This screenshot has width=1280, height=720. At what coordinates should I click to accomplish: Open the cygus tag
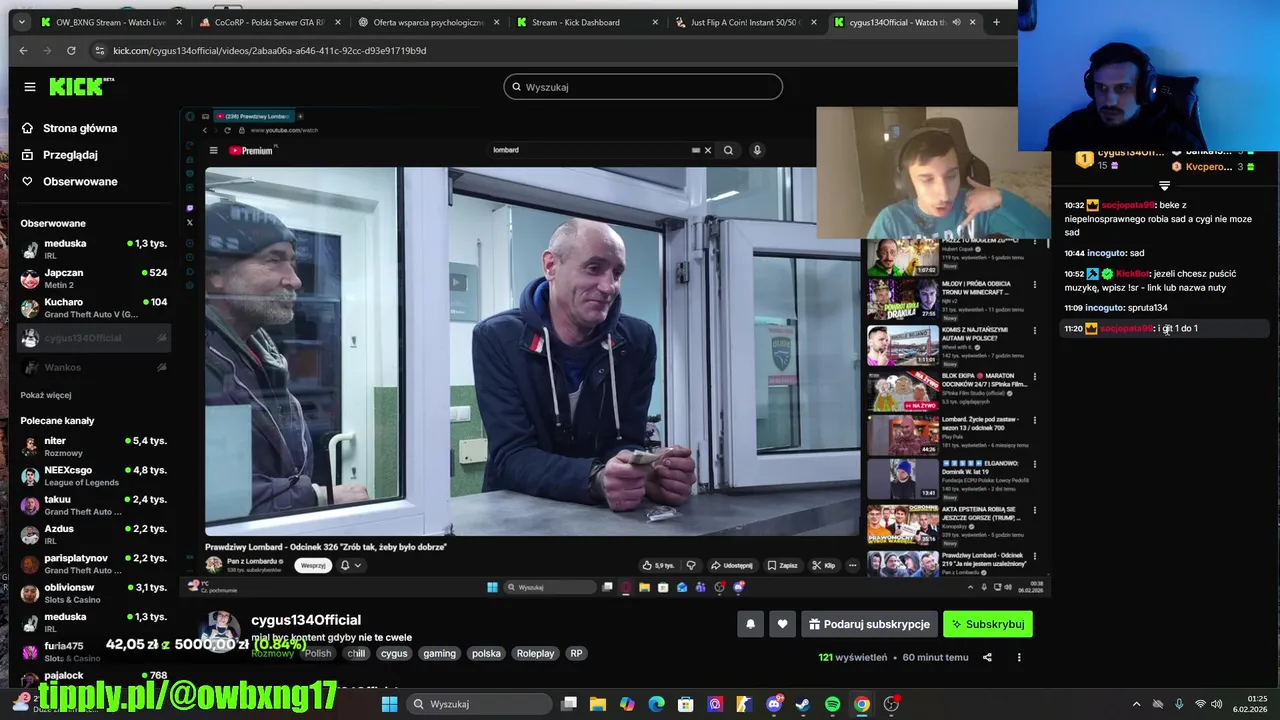(x=394, y=654)
